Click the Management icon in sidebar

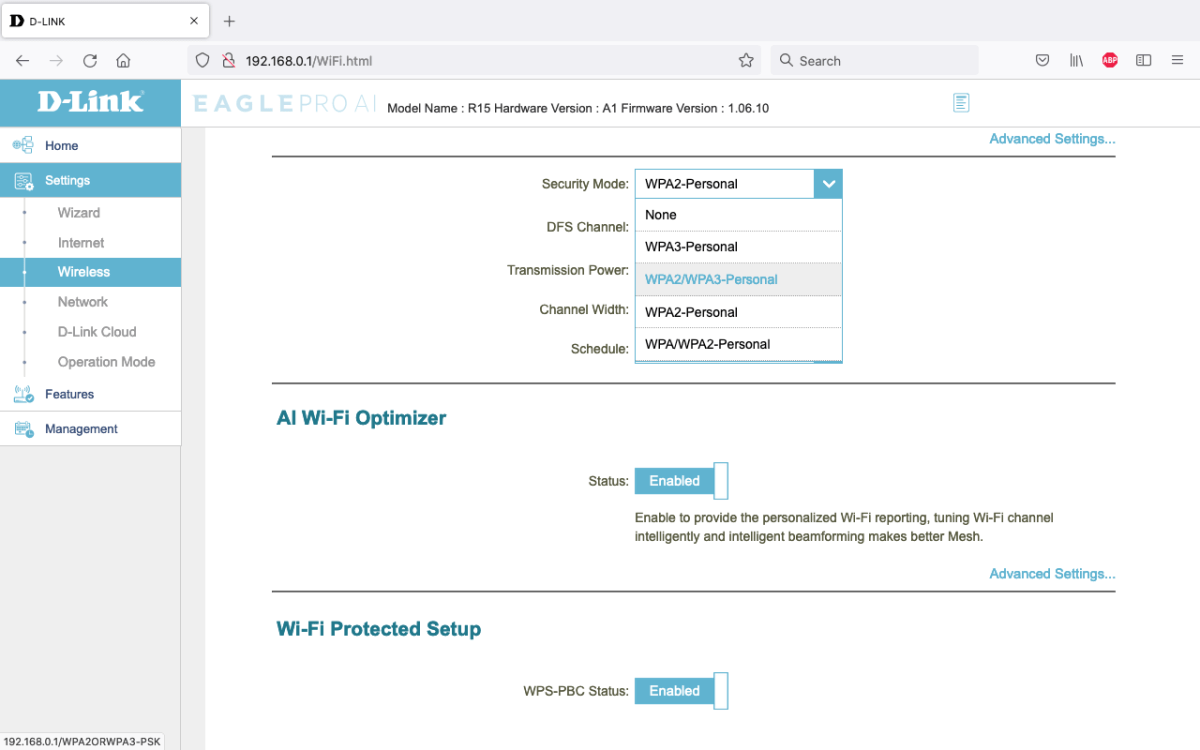(23, 429)
